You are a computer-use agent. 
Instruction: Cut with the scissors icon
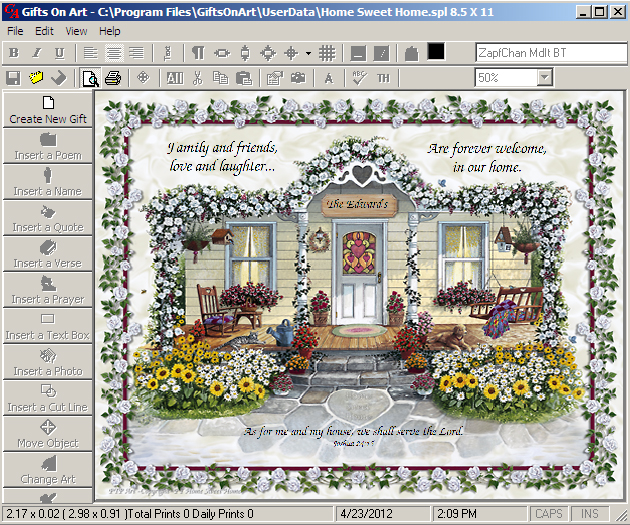pos(198,78)
